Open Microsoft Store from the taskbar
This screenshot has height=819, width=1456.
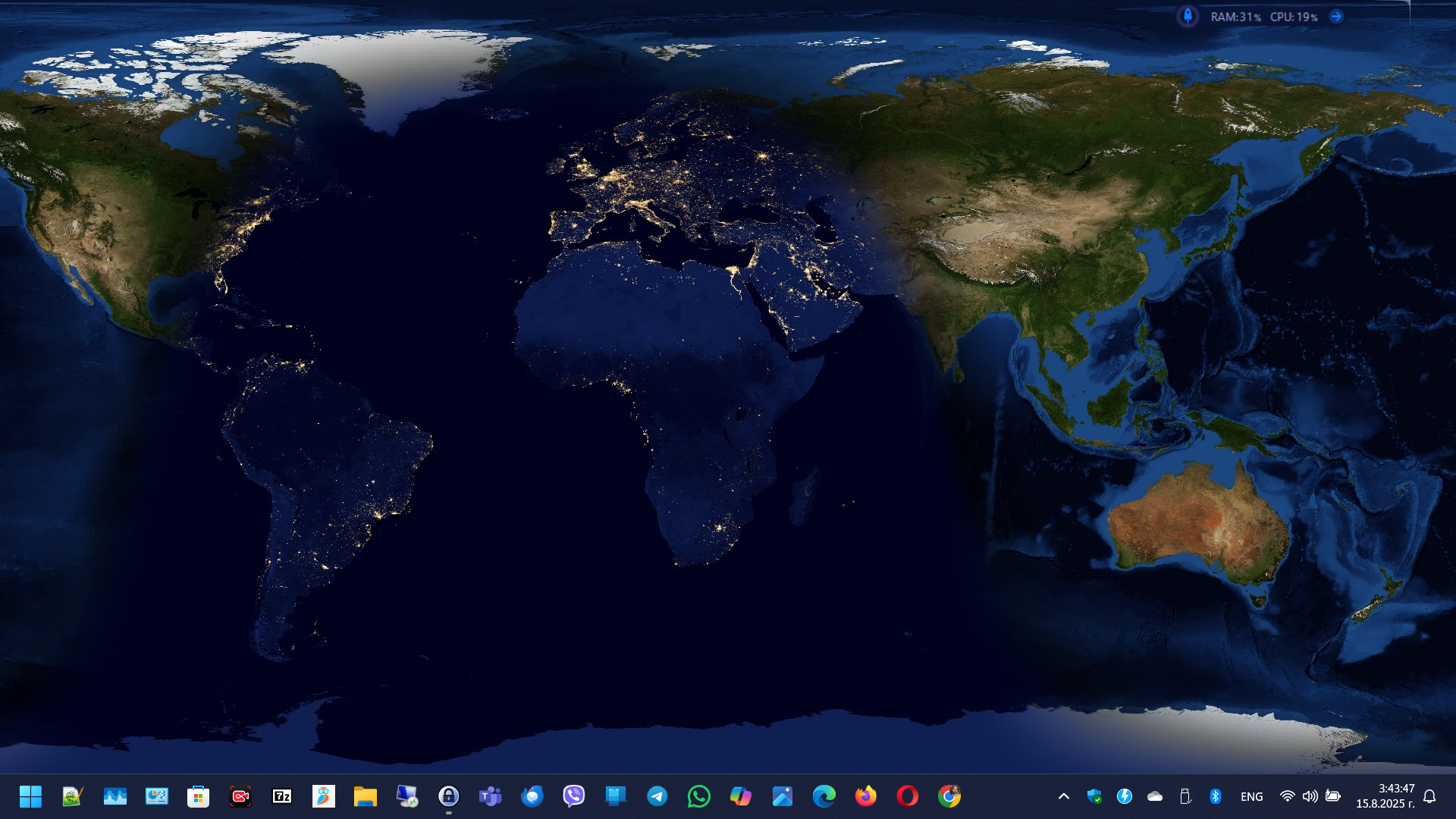[x=198, y=796]
